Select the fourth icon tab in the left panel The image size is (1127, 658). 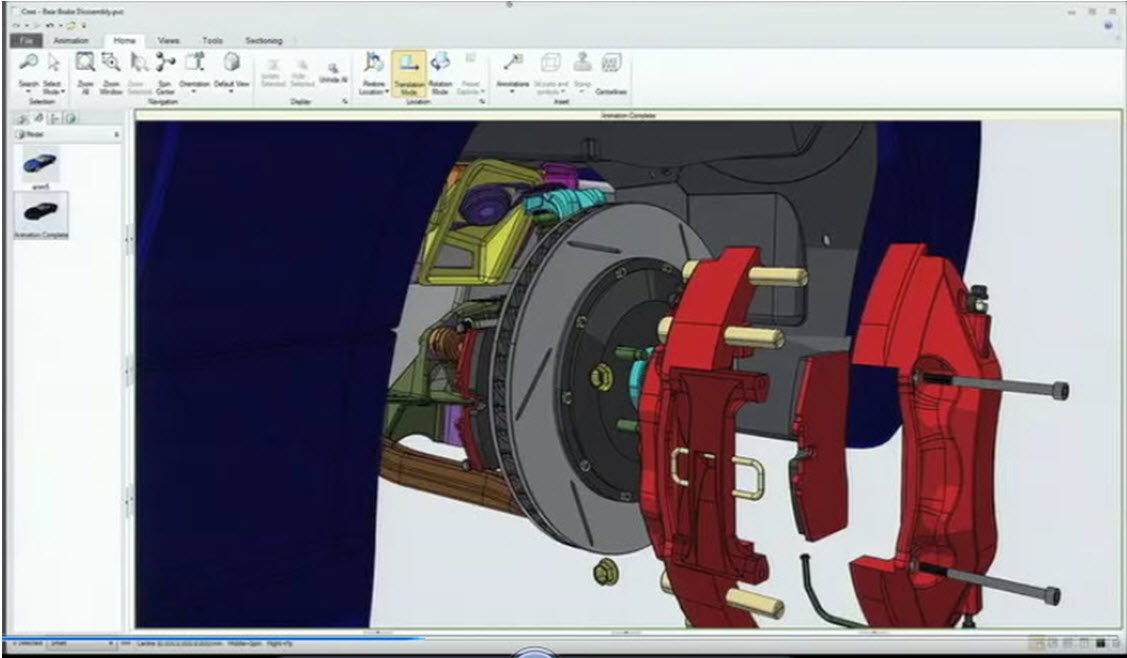click(70, 119)
